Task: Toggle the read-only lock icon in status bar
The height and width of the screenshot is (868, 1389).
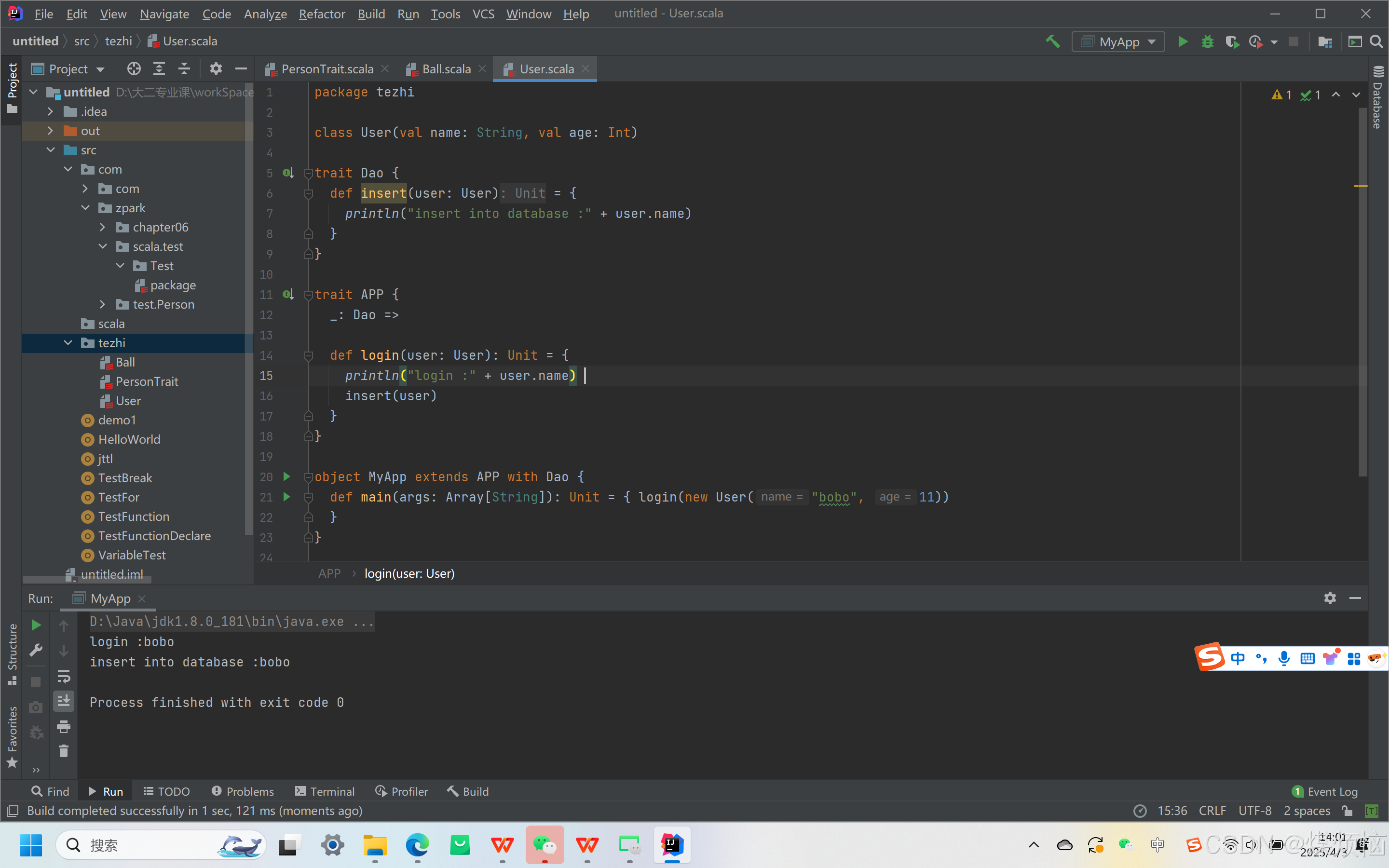Action: 1347,811
